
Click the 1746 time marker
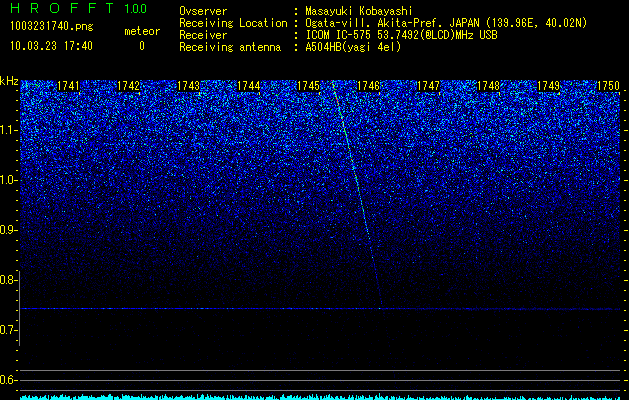(x=368, y=86)
